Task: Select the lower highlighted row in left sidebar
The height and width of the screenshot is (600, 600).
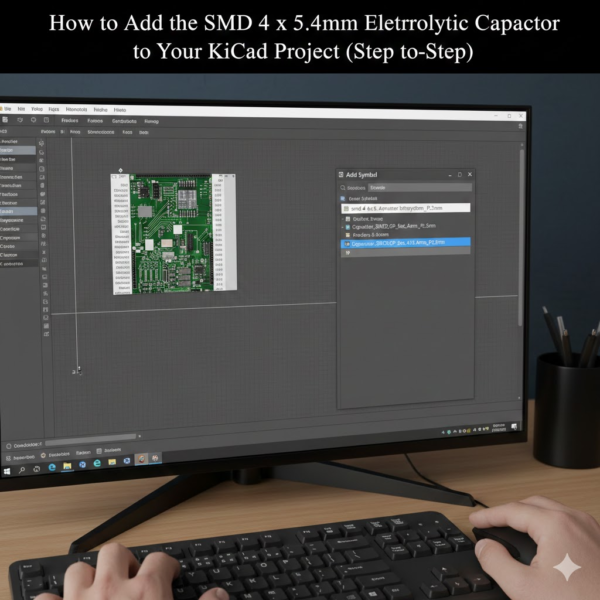Action: click(18, 211)
